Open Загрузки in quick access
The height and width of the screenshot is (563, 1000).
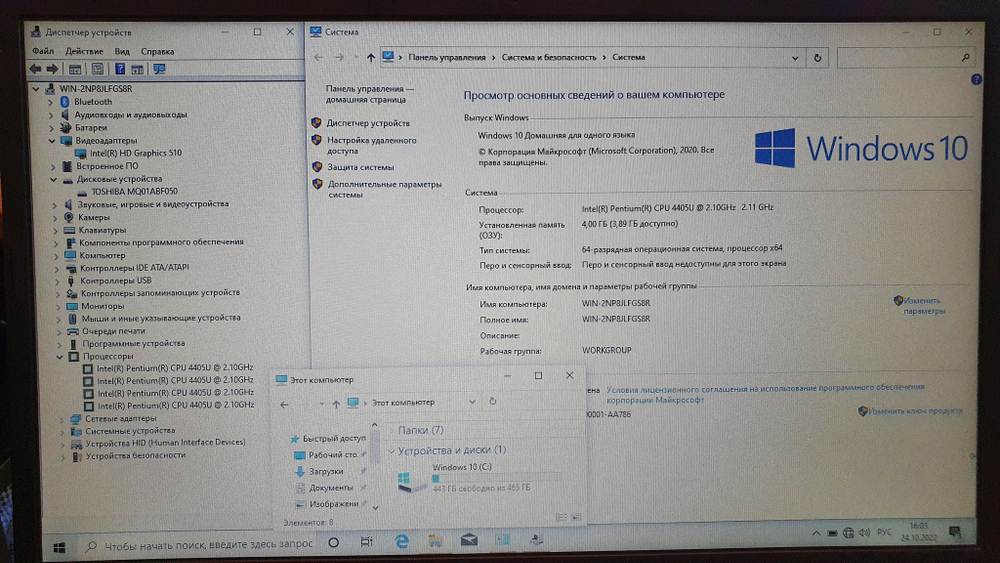tap(326, 472)
